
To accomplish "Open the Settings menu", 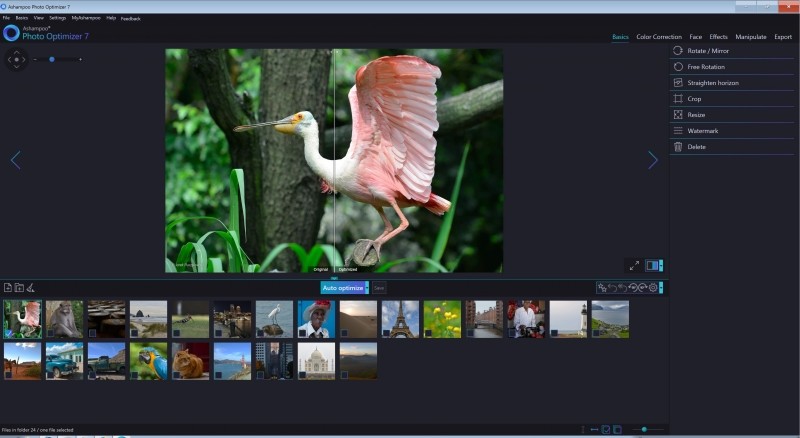I will click(x=58, y=18).
